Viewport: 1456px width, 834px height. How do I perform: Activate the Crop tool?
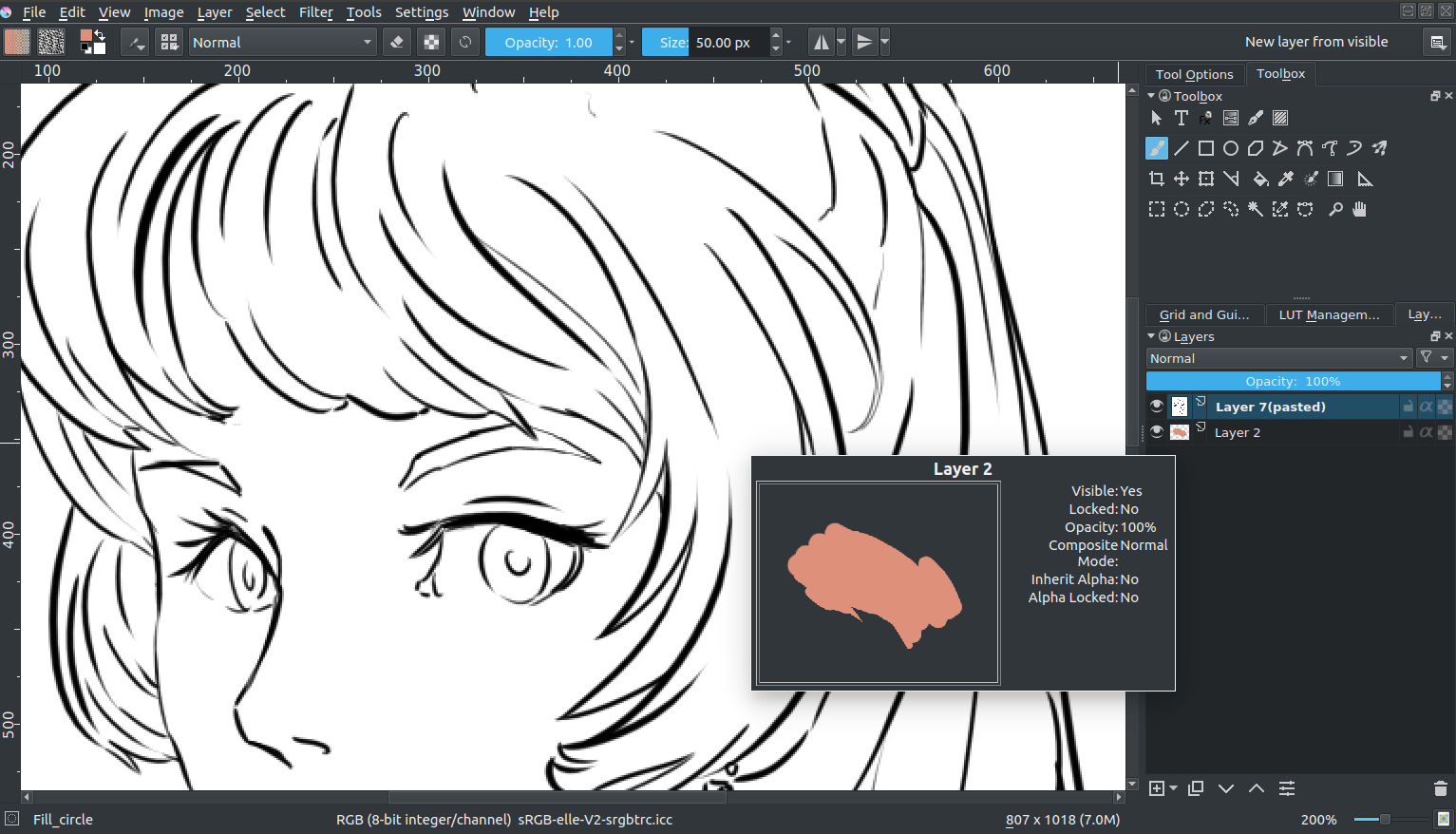click(1156, 179)
